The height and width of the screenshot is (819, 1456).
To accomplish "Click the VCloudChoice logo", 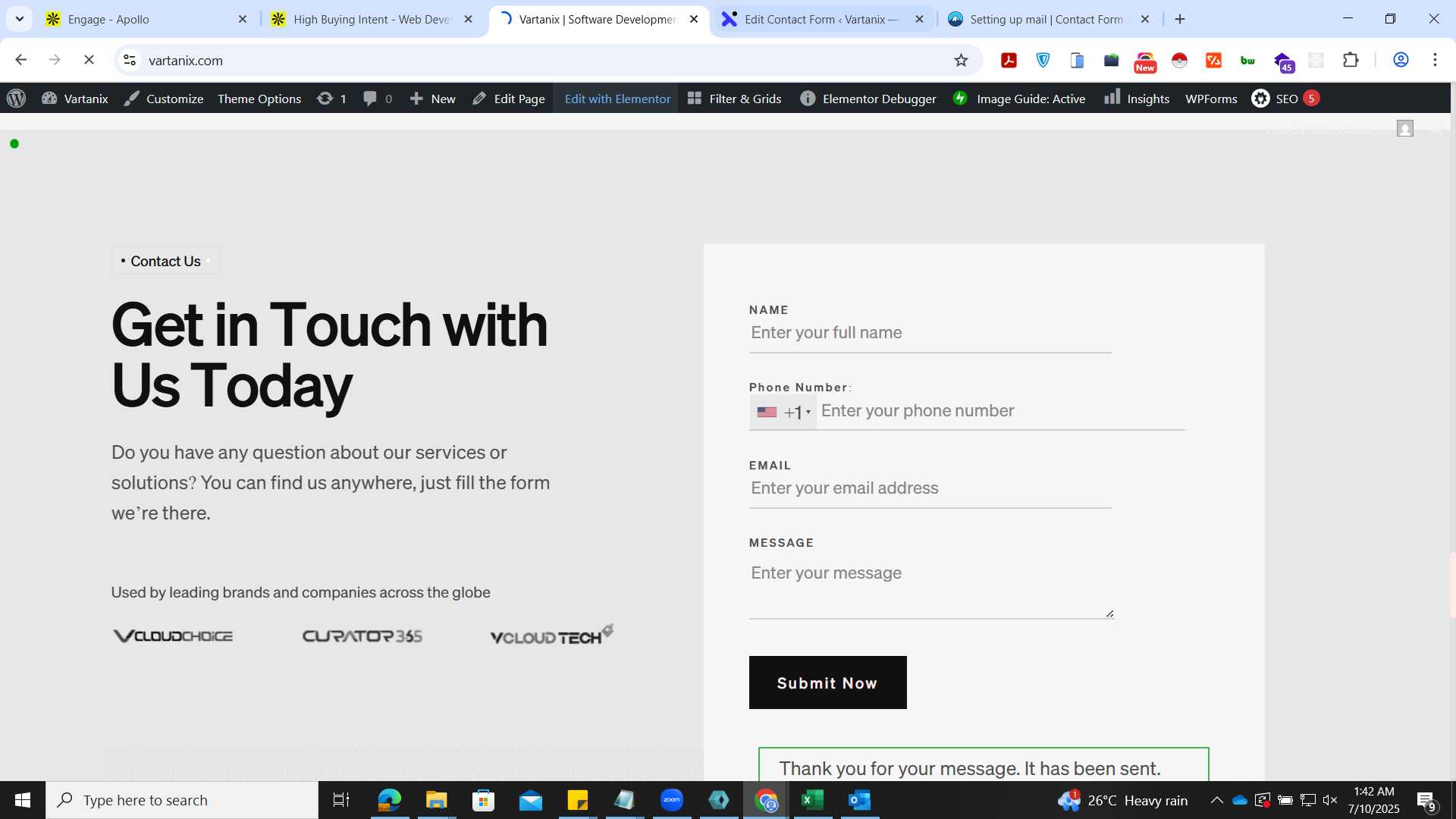I will (x=173, y=635).
